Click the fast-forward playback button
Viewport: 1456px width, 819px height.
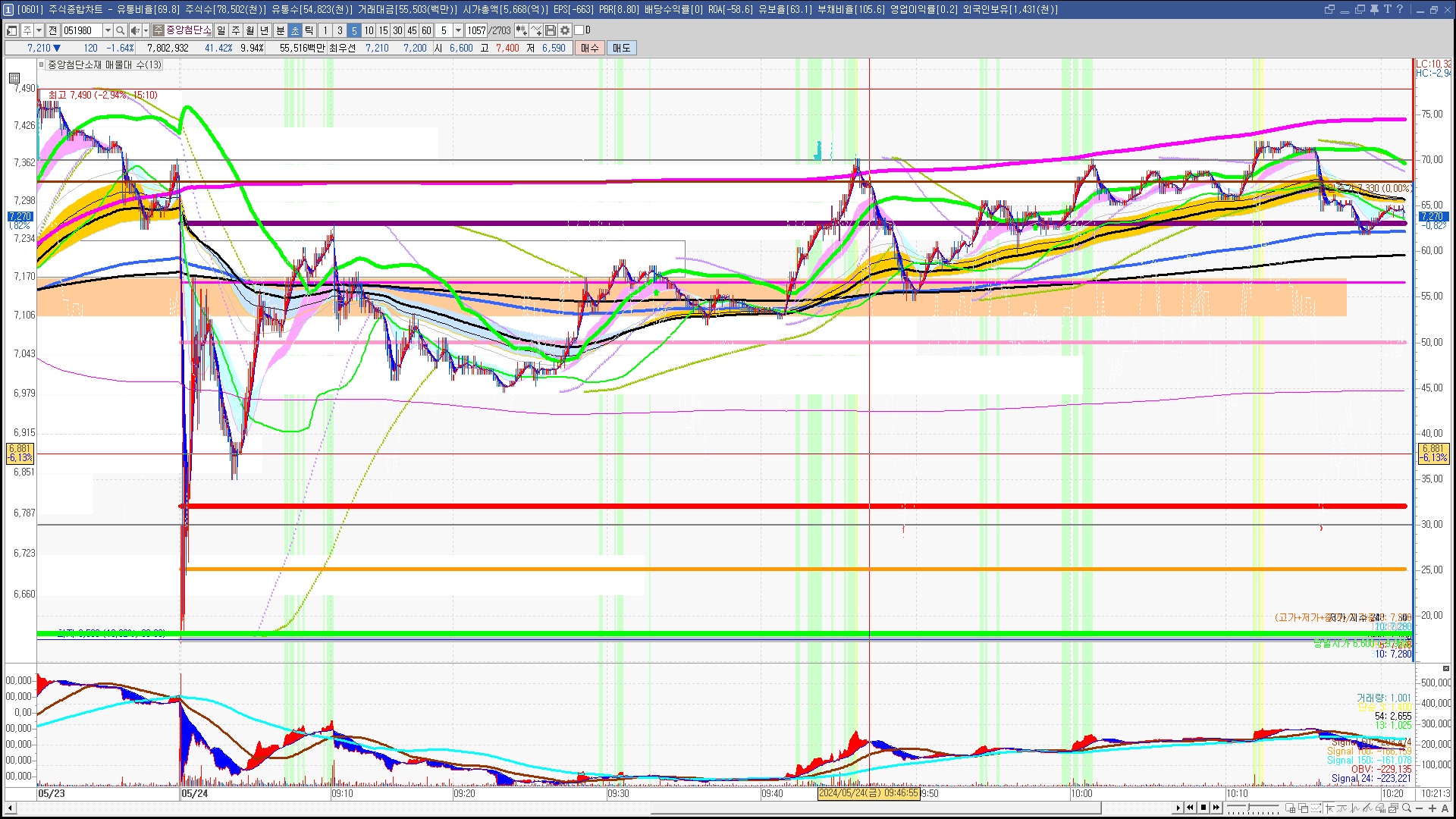[1216, 808]
